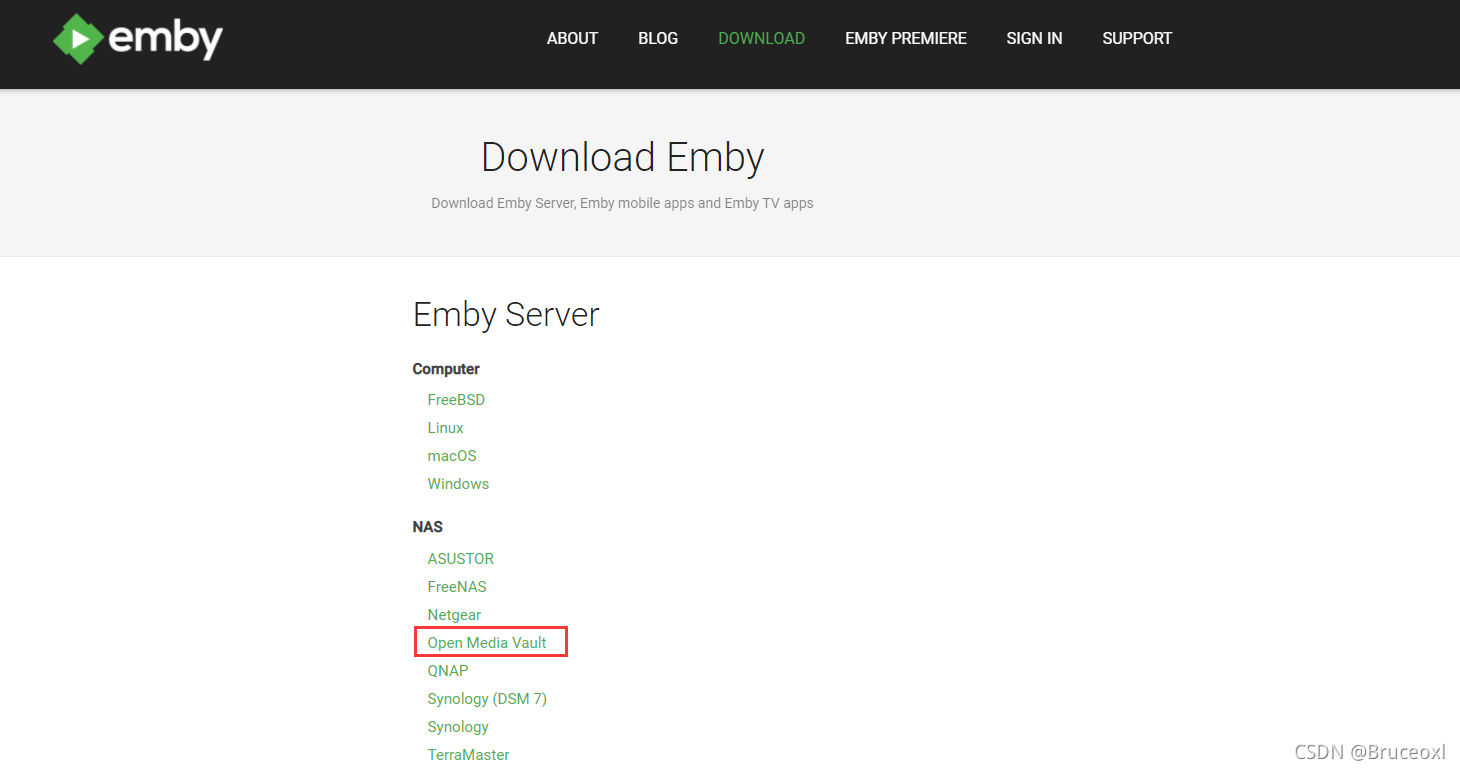Screen dimensions: 1460x770
Task: Open the ABOUT page in the nav bar
Action: [x=572, y=39]
